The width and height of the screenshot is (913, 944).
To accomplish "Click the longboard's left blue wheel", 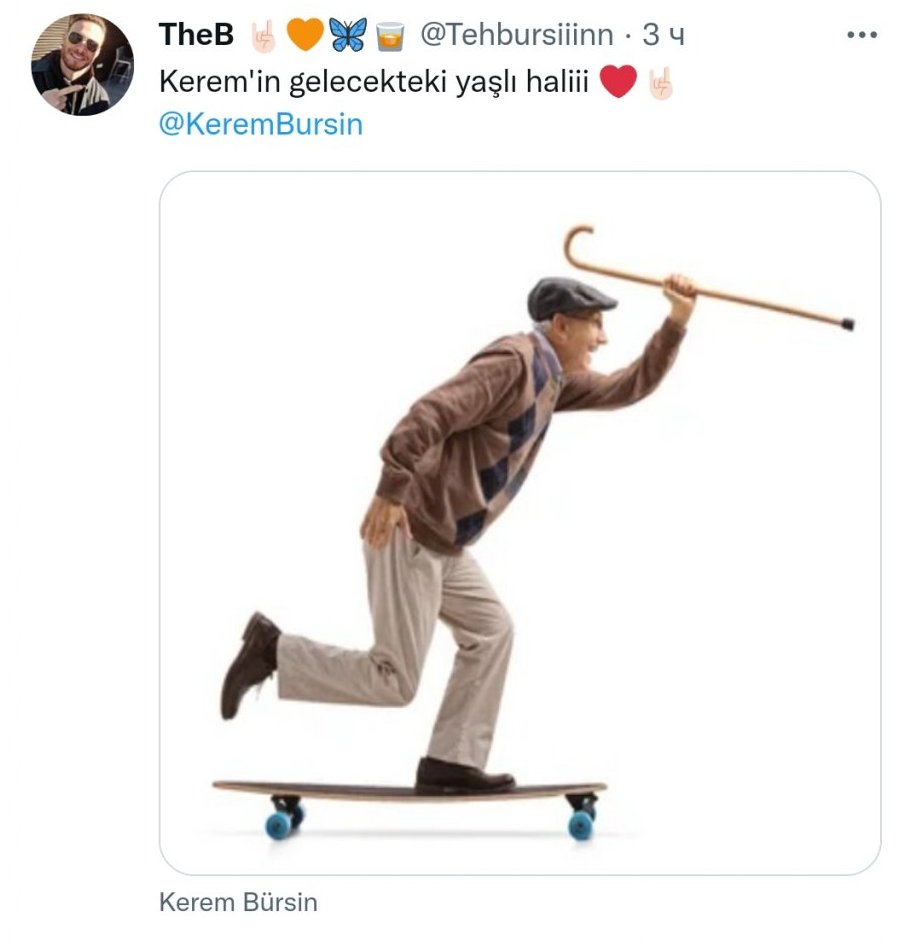I will coord(279,823).
